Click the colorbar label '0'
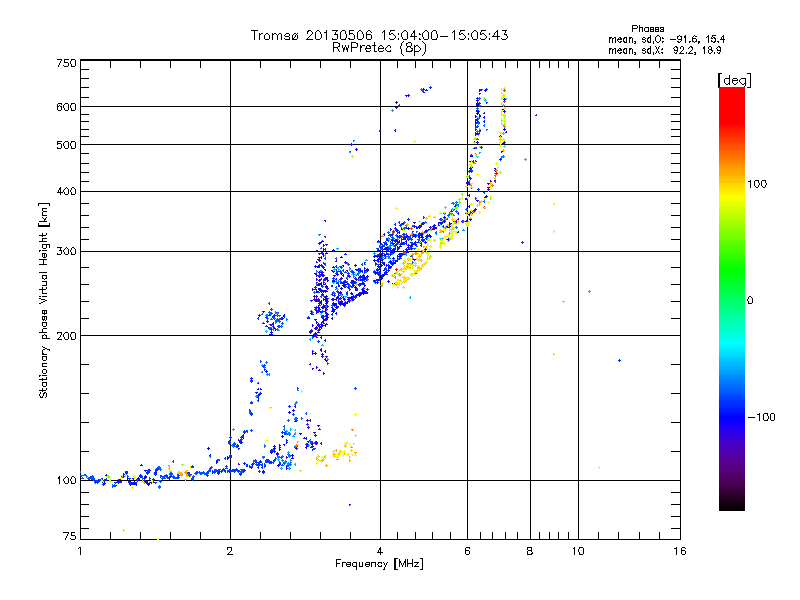This screenshot has height=600, width=800. coord(750,301)
